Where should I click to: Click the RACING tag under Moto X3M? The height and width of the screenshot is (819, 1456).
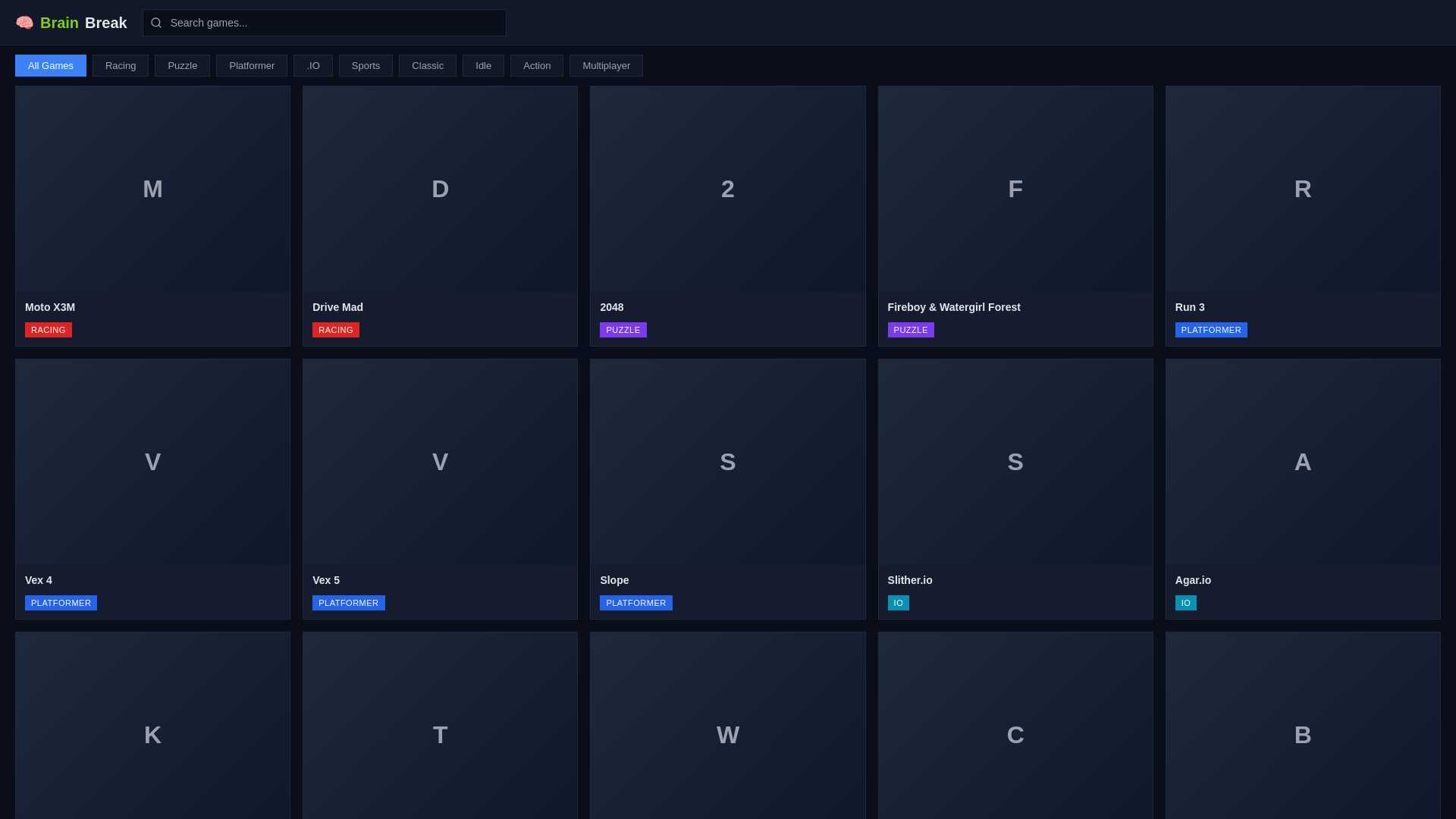(49, 330)
